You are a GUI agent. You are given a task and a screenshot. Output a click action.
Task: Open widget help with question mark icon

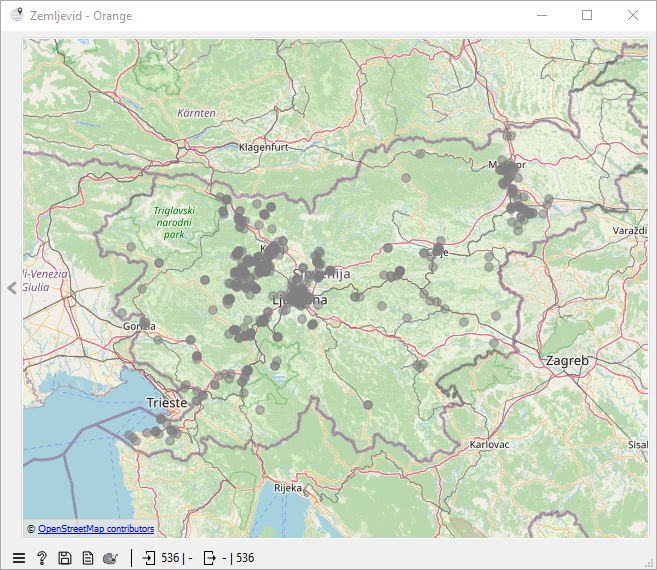point(42,558)
